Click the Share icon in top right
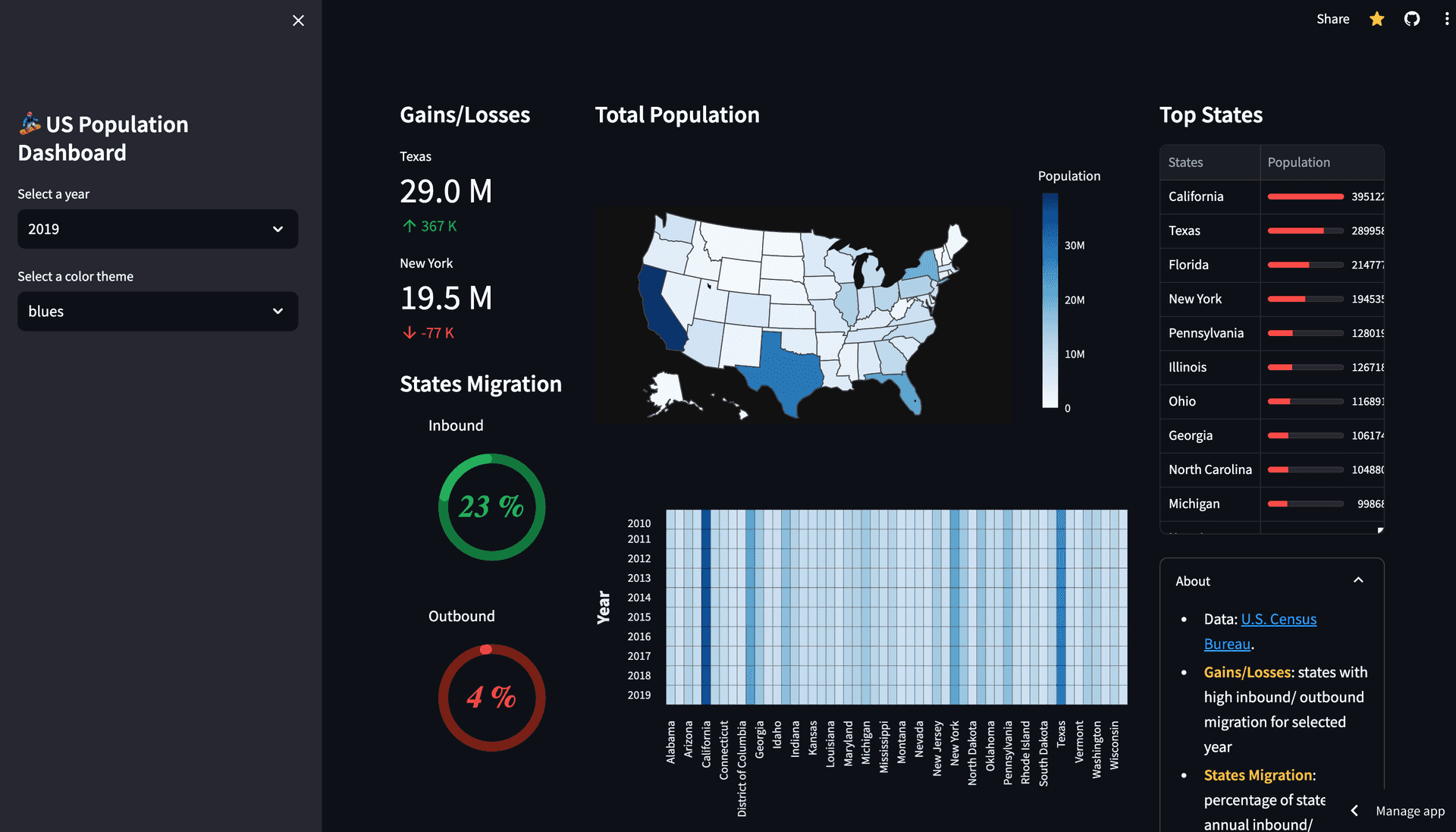 point(1332,19)
